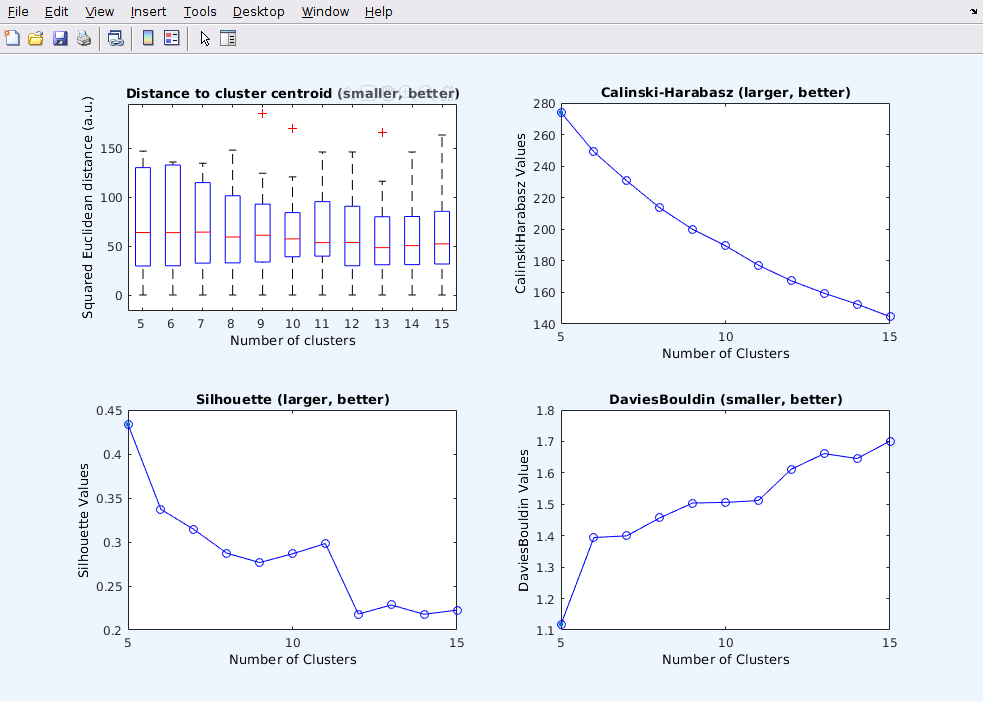Print the figure with the printer icon
The image size is (983, 701).
[x=84, y=39]
